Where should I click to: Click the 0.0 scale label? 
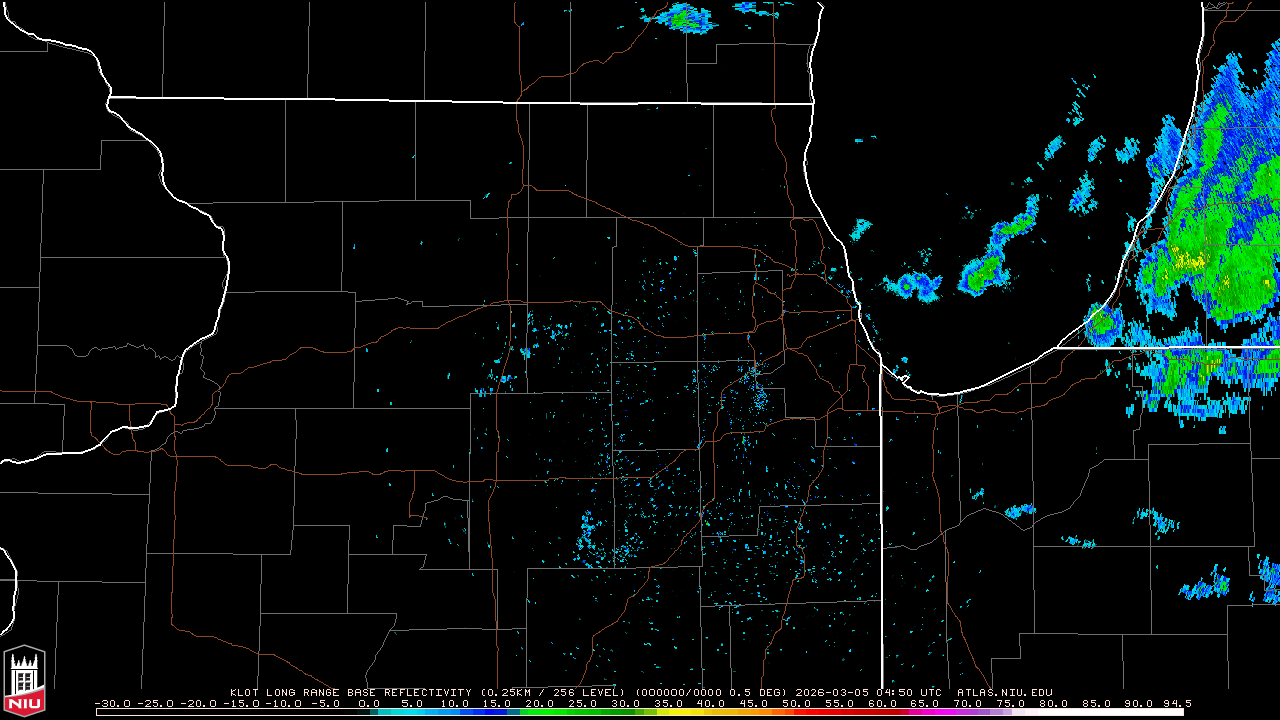click(369, 703)
